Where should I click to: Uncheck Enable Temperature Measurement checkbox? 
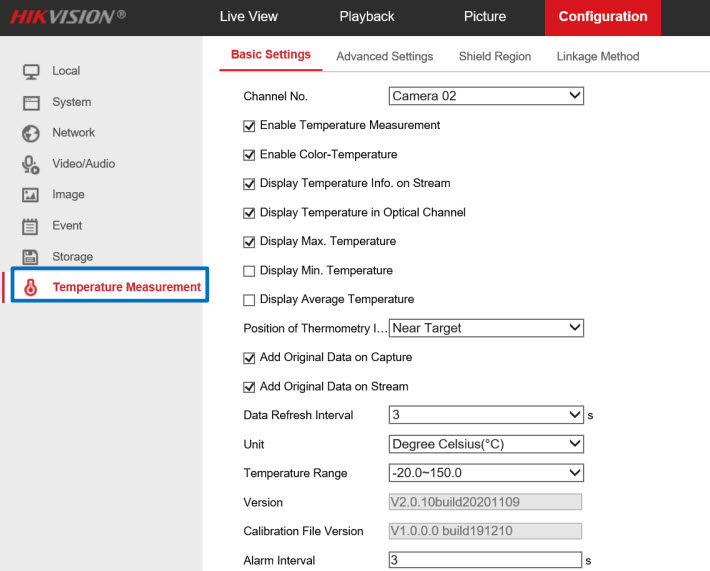point(249,126)
